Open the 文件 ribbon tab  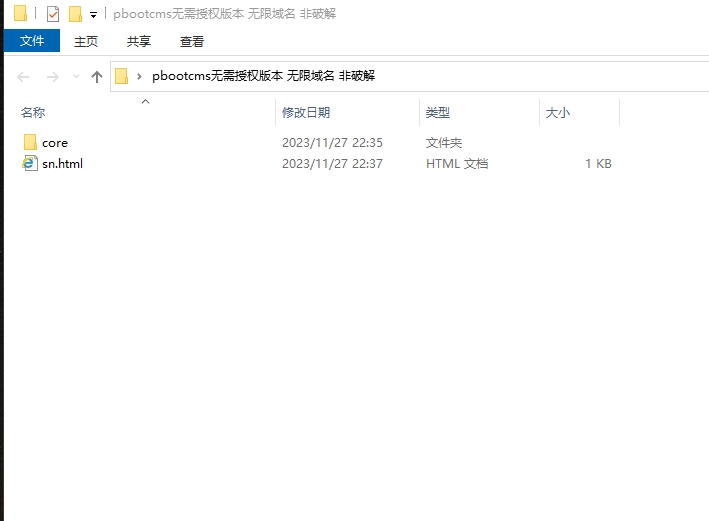tap(32, 41)
